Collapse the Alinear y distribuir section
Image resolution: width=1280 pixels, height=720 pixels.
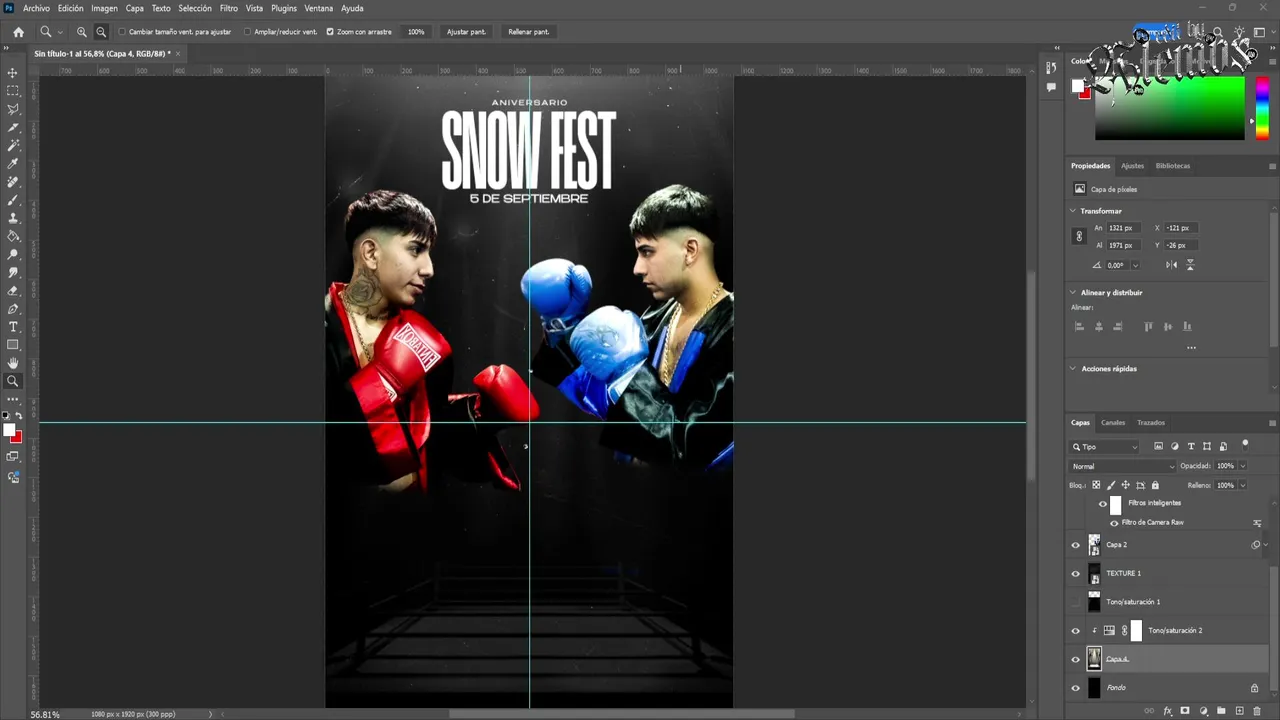click(1073, 293)
